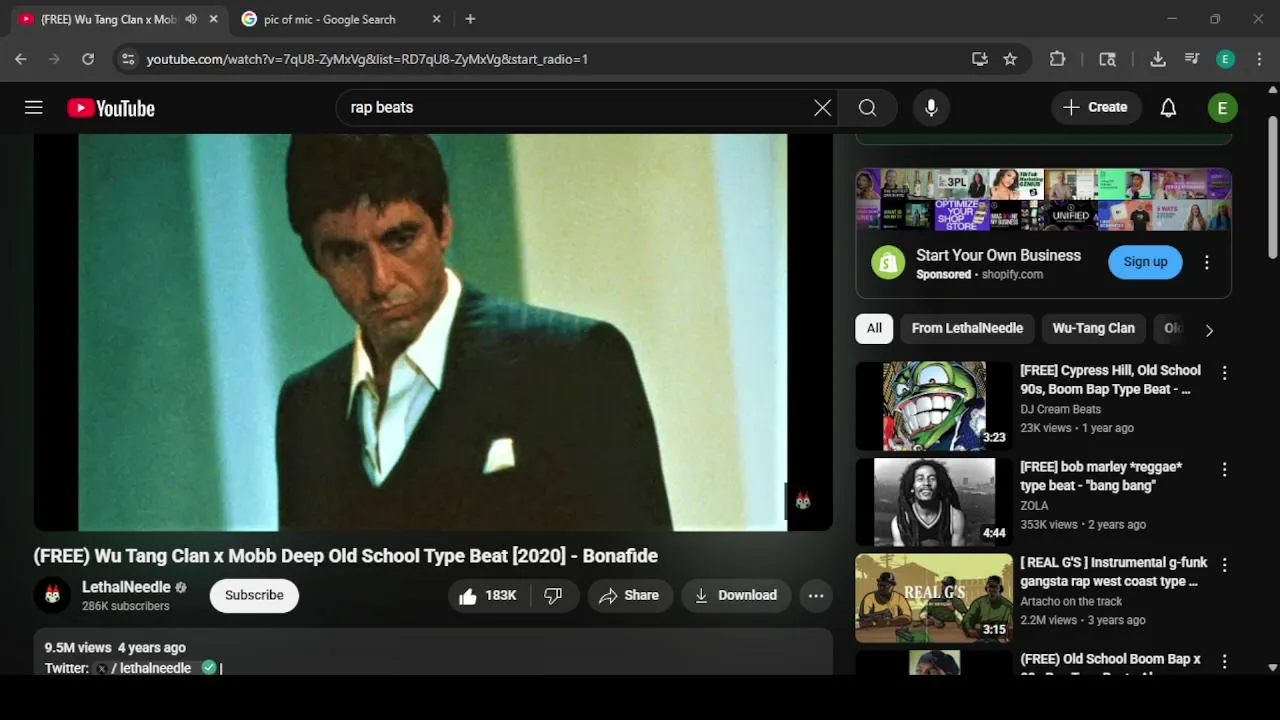Screen dimensions: 1280x720
Task: Like the video with thumbs up
Action: coord(489,596)
